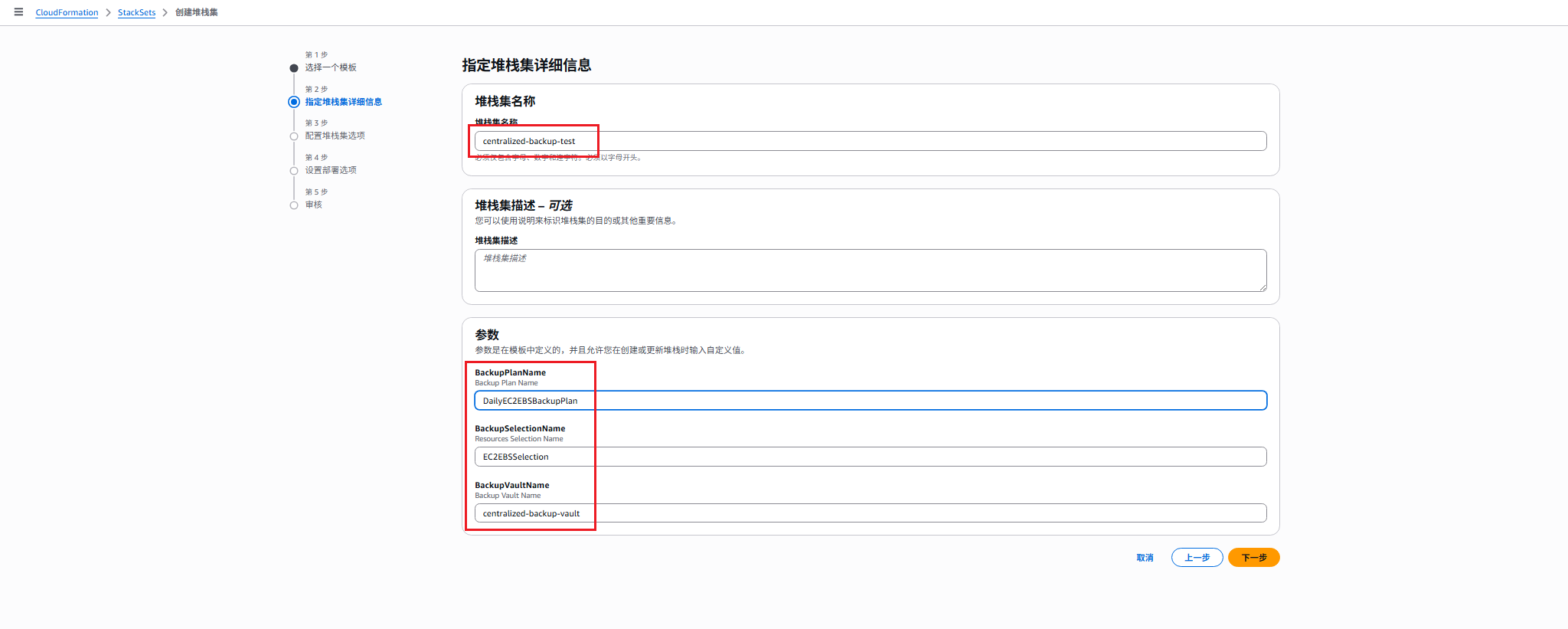The image size is (1568, 629).
Task: Click the 创建堆栈集 breadcrumb text
Action: (x=196, y=13)
